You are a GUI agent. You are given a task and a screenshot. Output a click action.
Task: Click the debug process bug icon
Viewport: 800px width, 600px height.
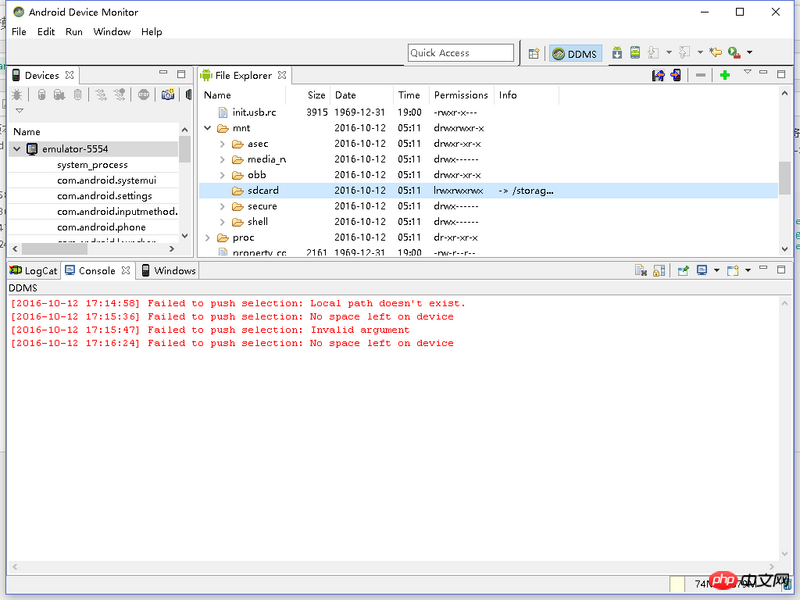(18, 95)
